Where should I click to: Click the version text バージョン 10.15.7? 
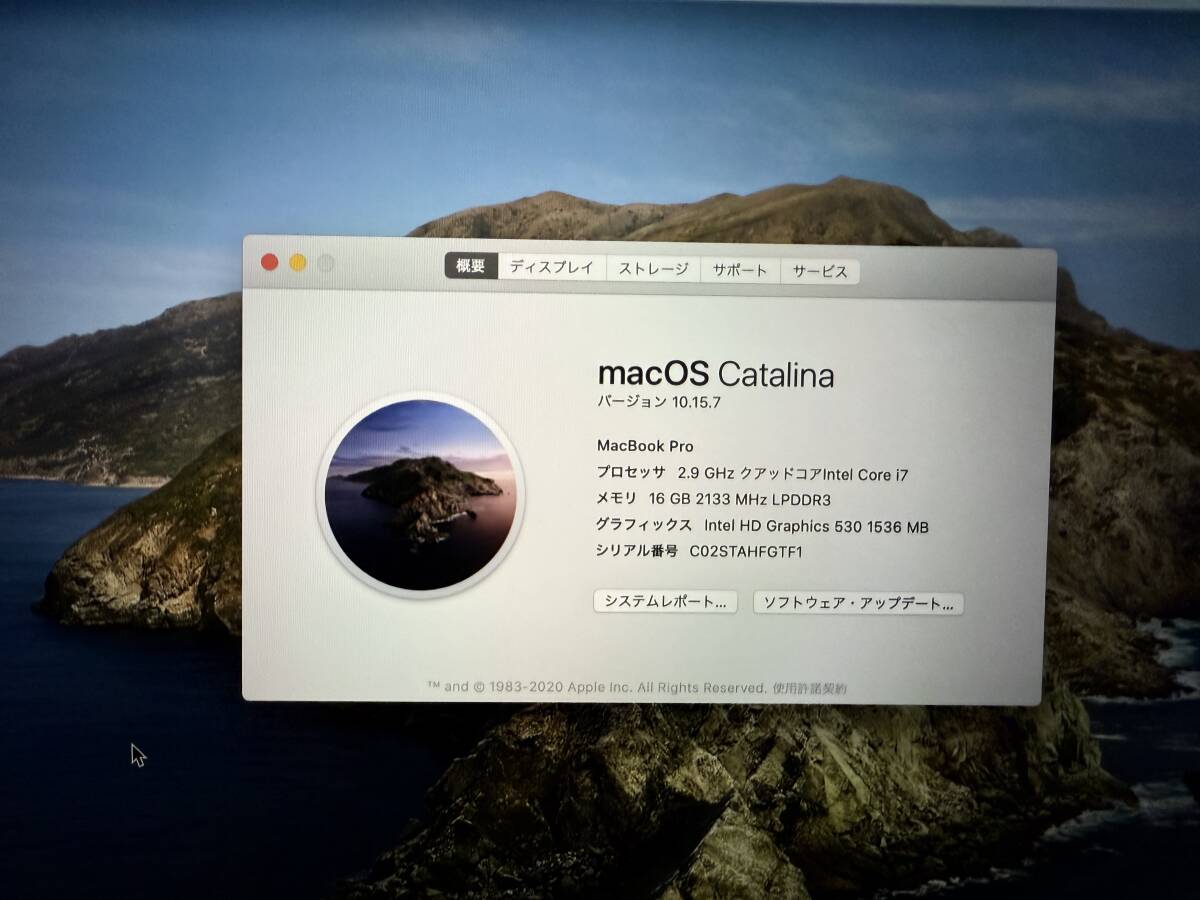point(659,402)
